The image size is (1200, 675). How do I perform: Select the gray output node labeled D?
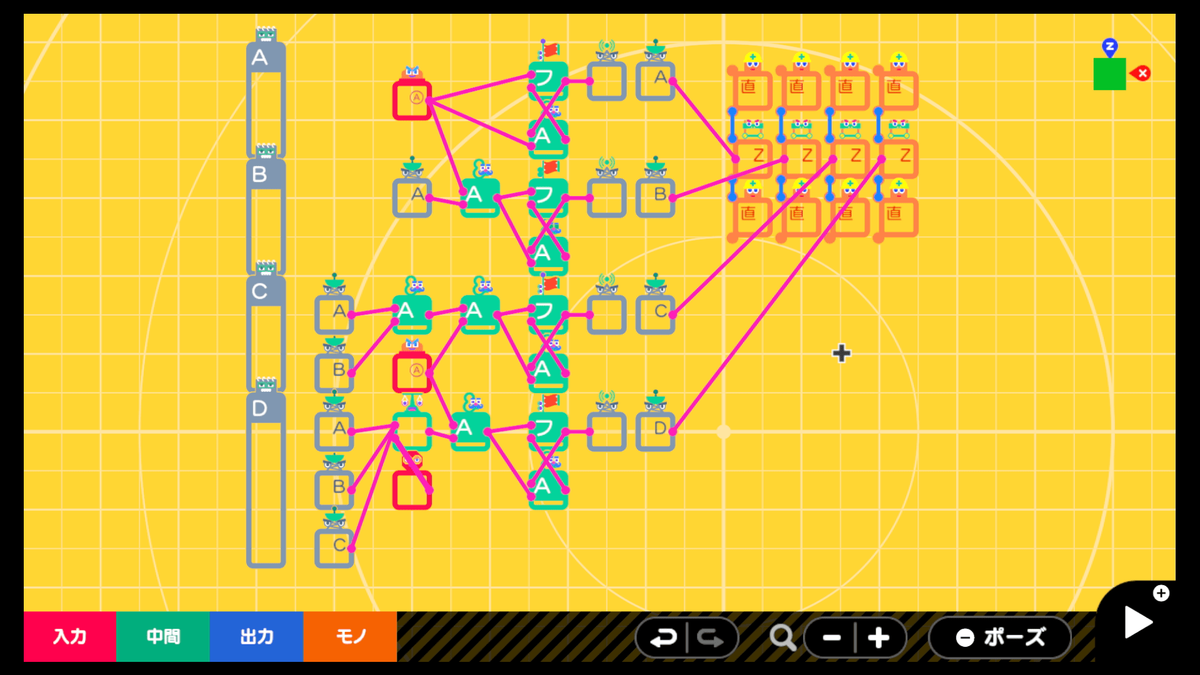tap(656, 431)
